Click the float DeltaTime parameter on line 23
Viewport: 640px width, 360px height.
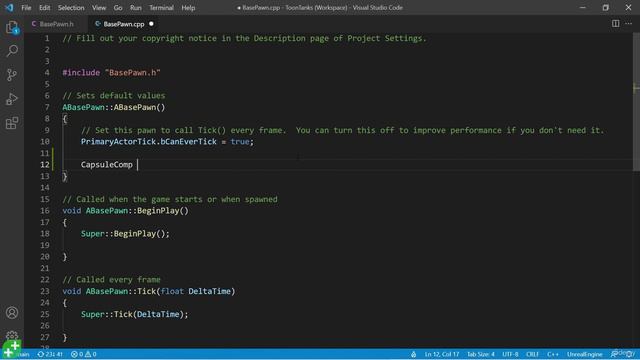pos(196,291)
